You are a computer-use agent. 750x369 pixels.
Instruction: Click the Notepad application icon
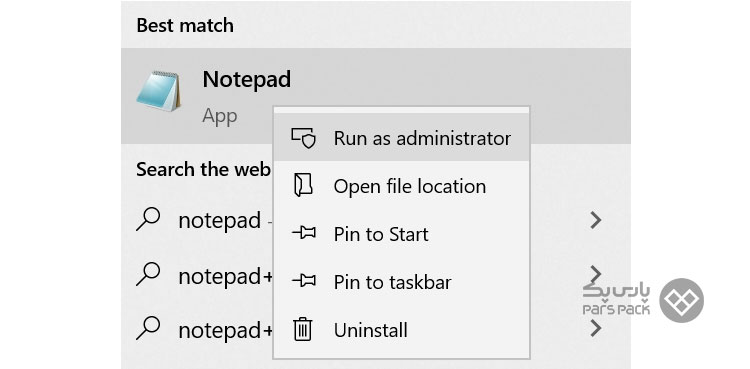click(x=159, y=91)
